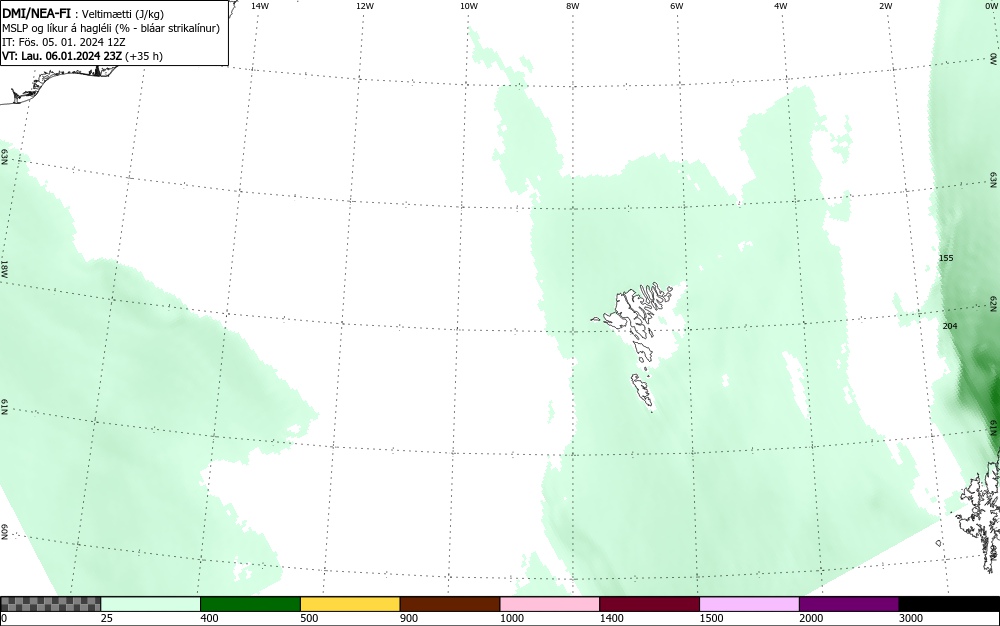Image resolution: width=1000 pixels, height=626 pixels.
Task: Click the "62N" latitude label
Action: 994,303
